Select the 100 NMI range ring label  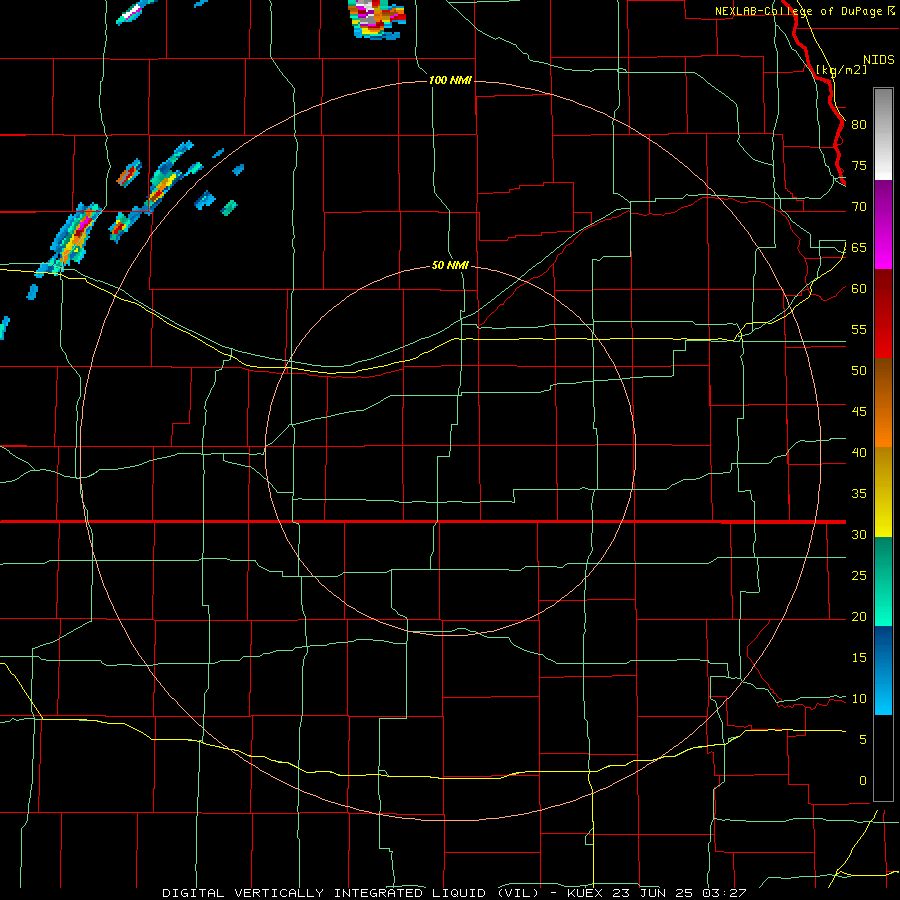click(450, 80)
